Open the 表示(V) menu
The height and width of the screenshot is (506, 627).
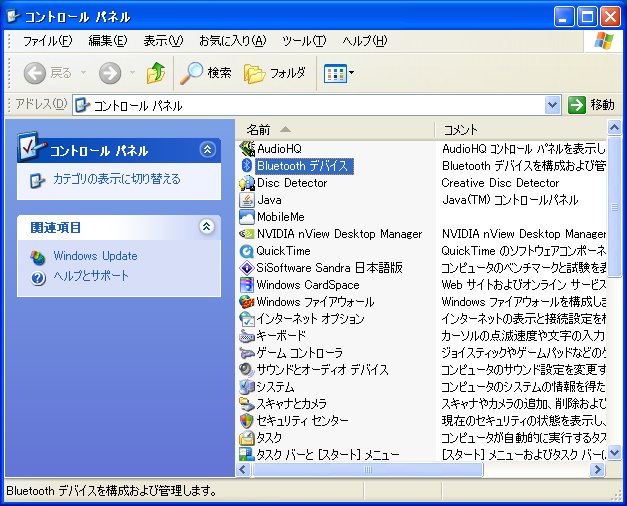(163, 41)
